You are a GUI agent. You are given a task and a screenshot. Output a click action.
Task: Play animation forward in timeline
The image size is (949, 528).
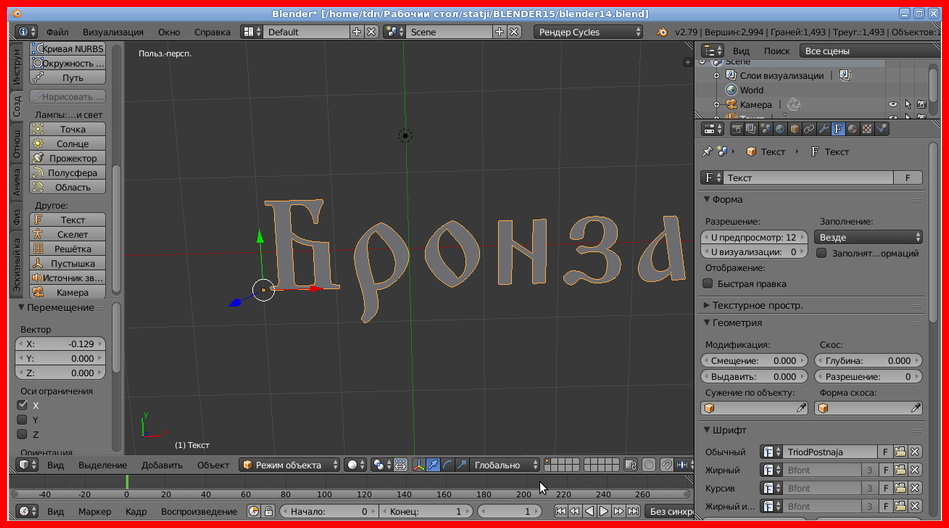[604, 511]
